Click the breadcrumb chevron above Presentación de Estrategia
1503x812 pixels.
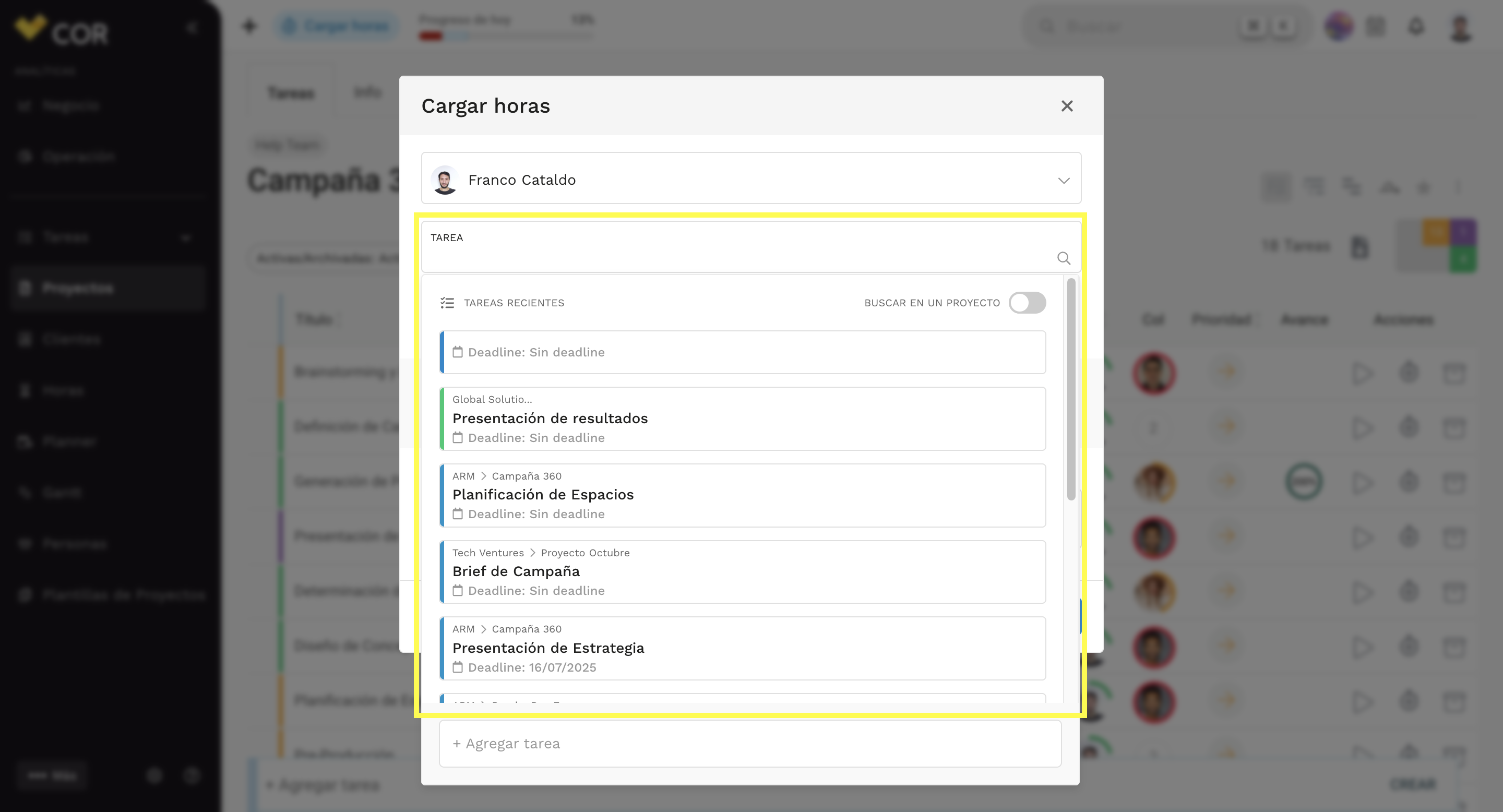483,629
